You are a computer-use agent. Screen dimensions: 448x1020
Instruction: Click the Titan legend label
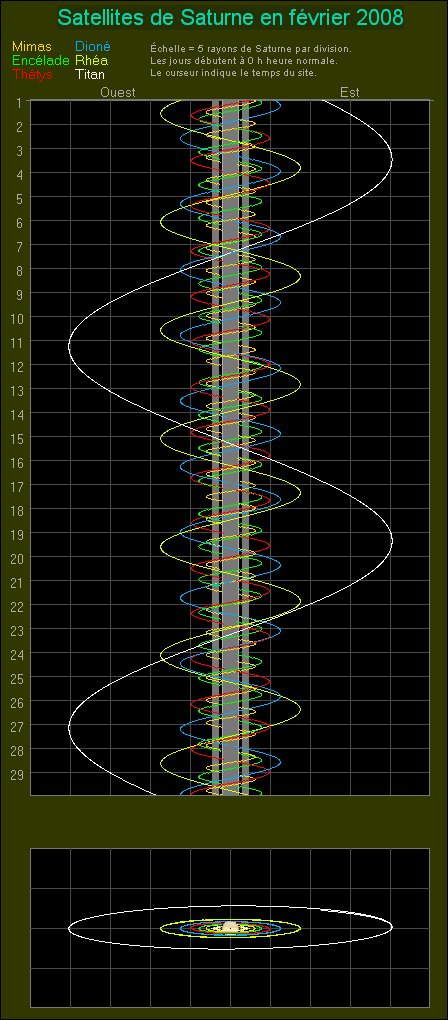click(90, 75)
